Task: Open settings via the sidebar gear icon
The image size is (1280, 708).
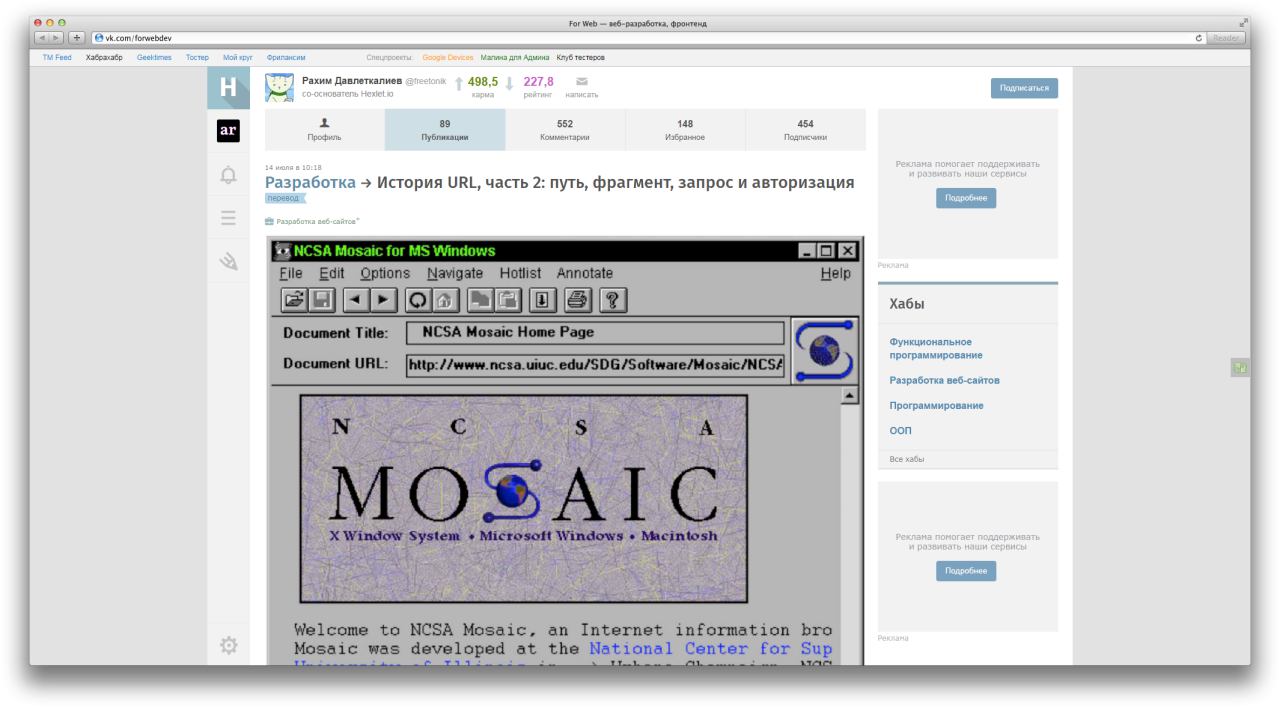Action: [x=228, y=646]
